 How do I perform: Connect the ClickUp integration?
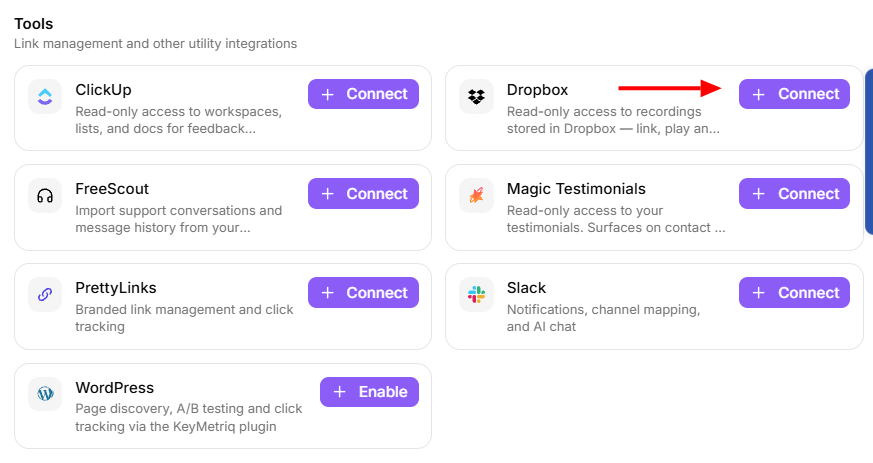[x=364, y=94]
